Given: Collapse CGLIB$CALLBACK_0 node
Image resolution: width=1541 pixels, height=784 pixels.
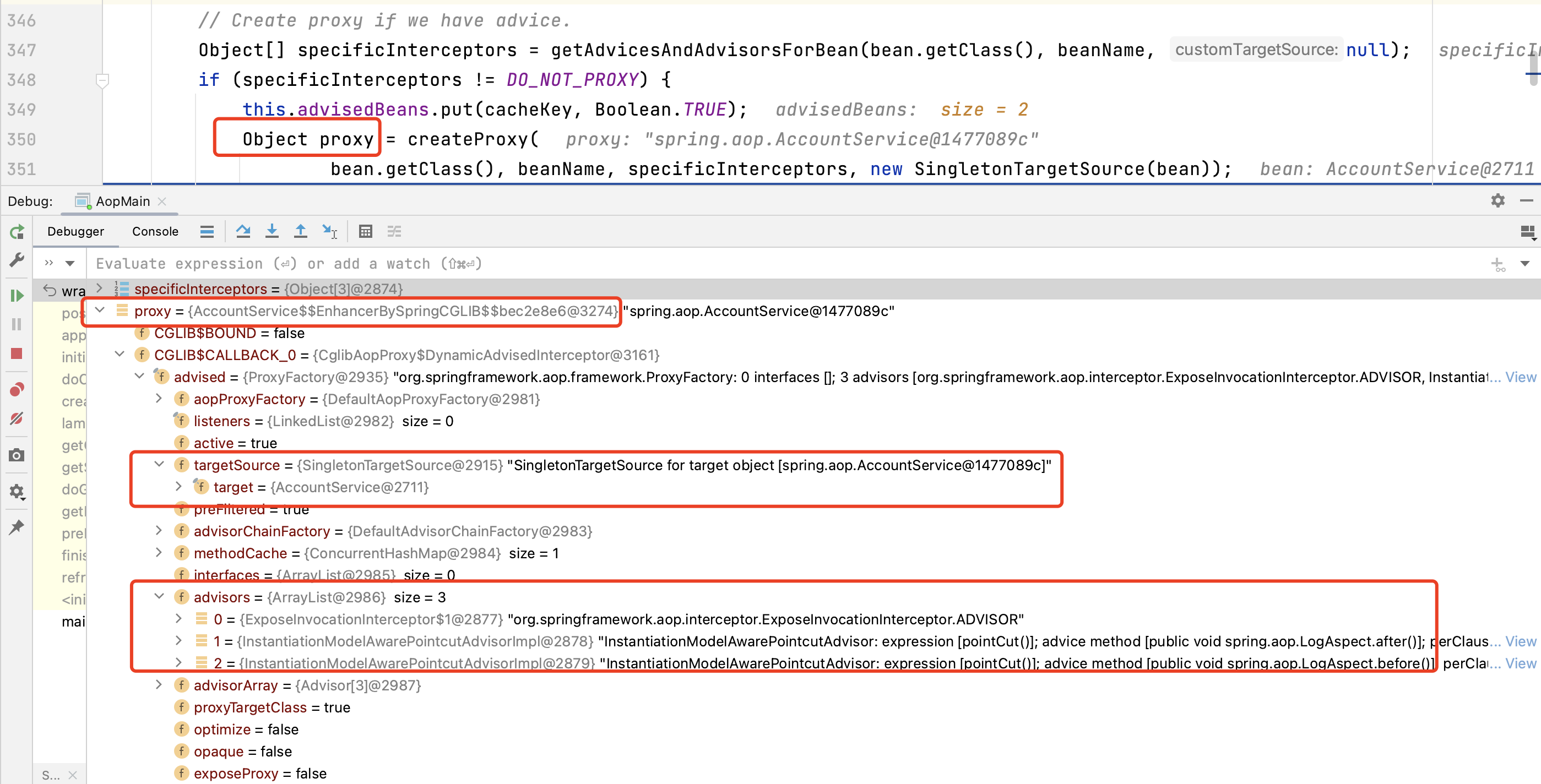Looking at the screenshot, I should point(120,355).
